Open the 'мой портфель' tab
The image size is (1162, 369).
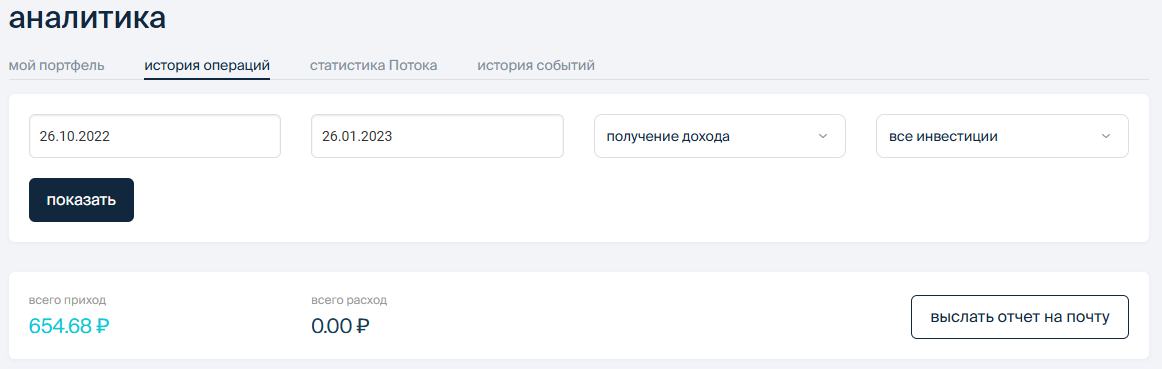56,65
